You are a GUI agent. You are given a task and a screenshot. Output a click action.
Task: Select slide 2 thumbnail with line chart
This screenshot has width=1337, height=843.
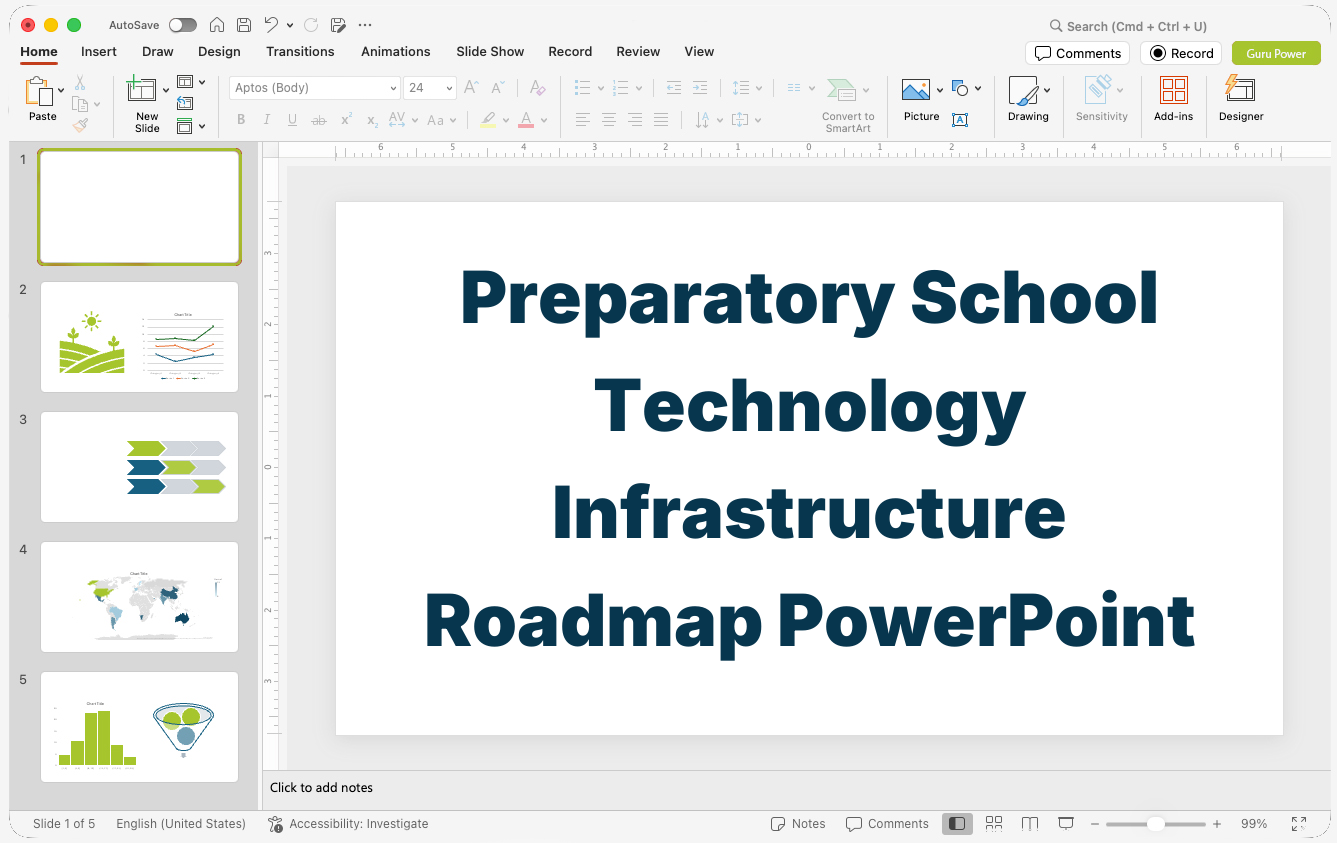pyautogui.click(x=140, y=337)
